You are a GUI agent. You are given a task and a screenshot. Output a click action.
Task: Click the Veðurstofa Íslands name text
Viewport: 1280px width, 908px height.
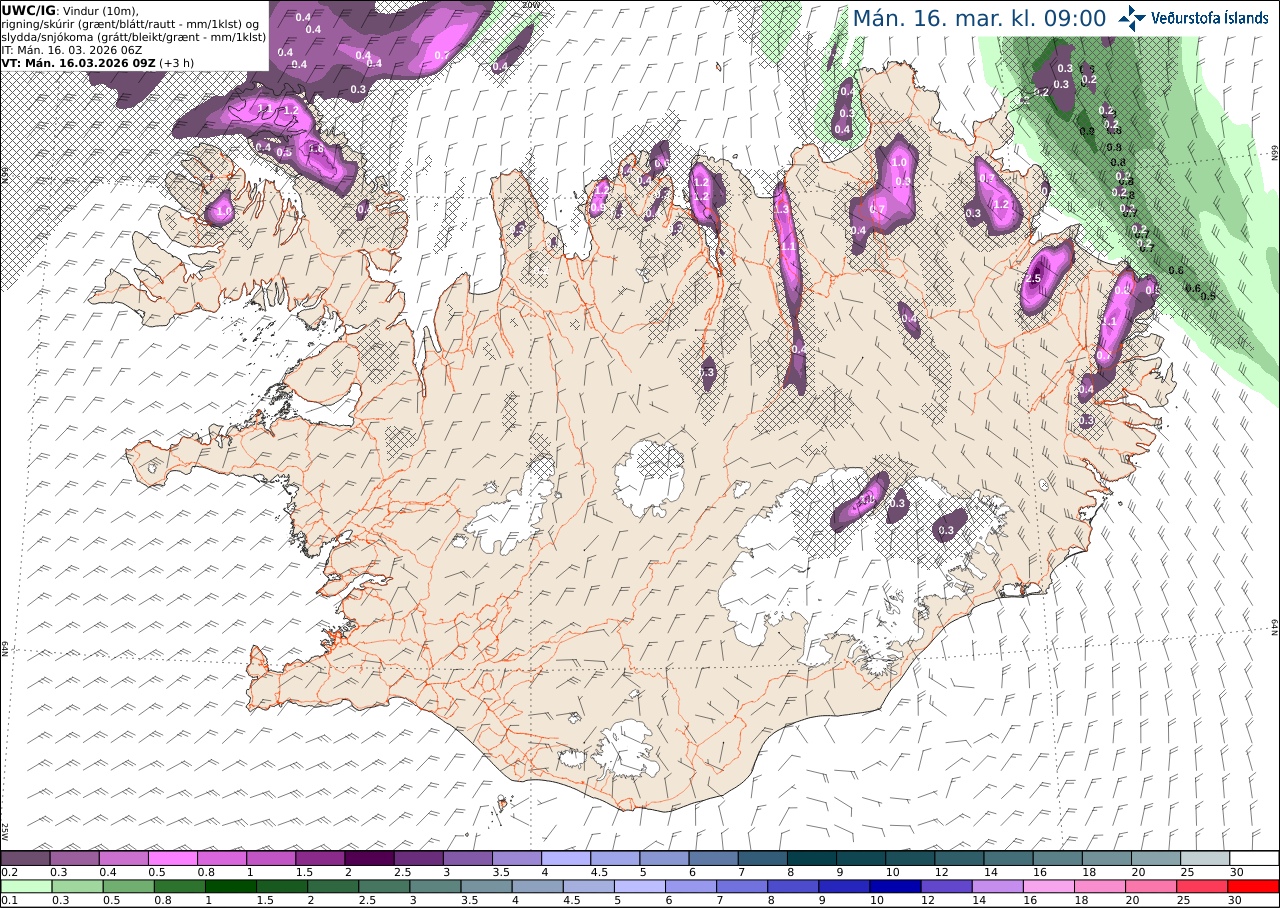(1210, 17)
